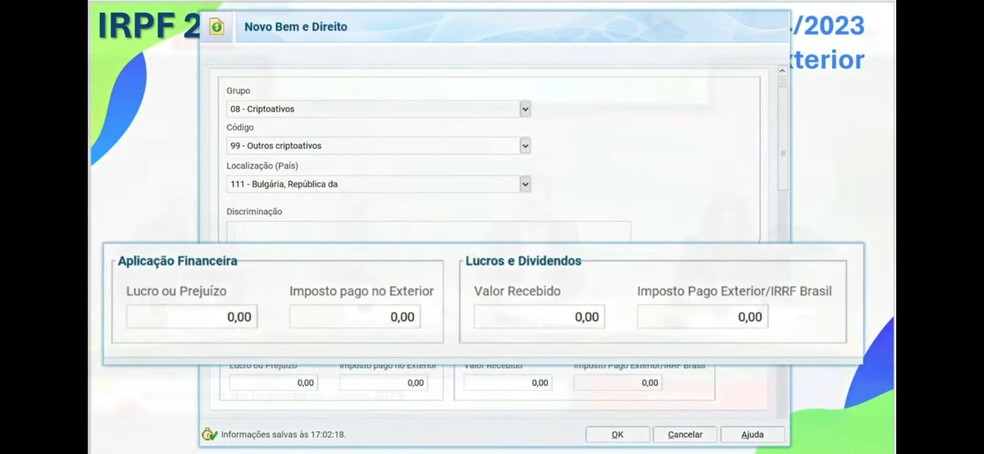Viewport: 984px width, 454px height.
Task: Click the magnified Lucro ou Prejuízo value field
Action: click(191, 317)
